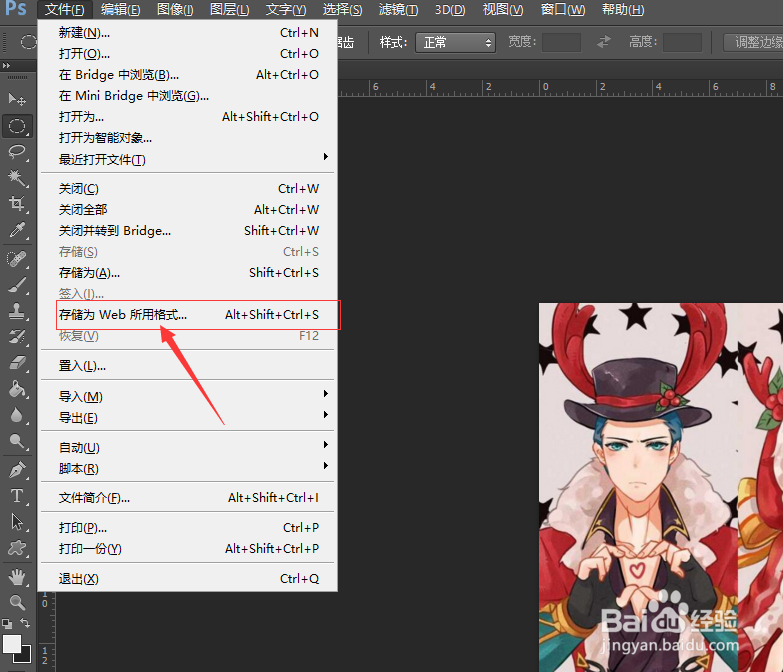Open the 图层 menu
Screen dimensions: 783x672
[229, 9]
